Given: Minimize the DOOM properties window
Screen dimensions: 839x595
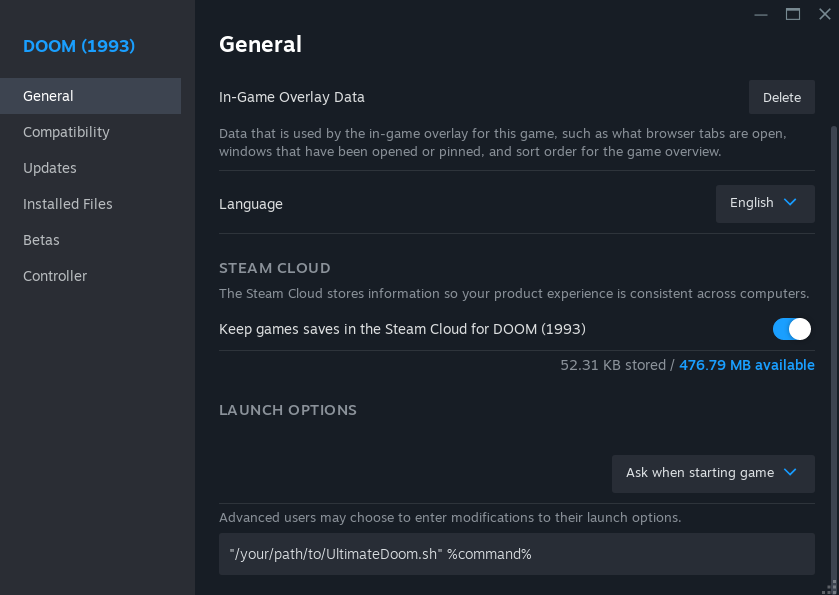Looking at the screenshot, I should pos(762,14).
